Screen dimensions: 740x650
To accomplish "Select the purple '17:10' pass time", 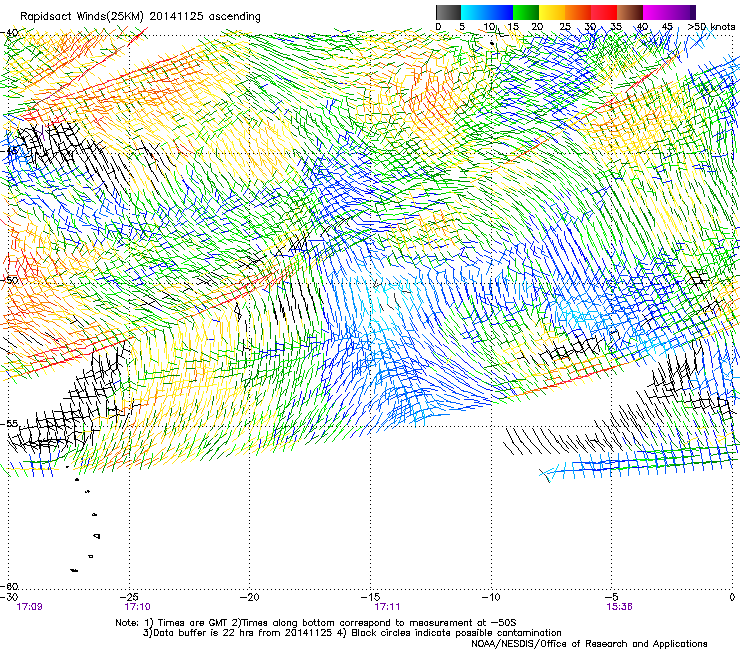I will [x=137, y=607].
